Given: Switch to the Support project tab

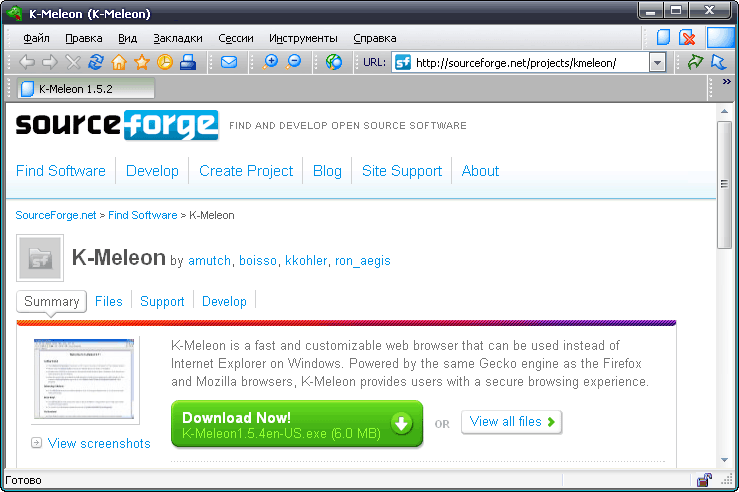Looking at the screenshot, I should [162, 301].
